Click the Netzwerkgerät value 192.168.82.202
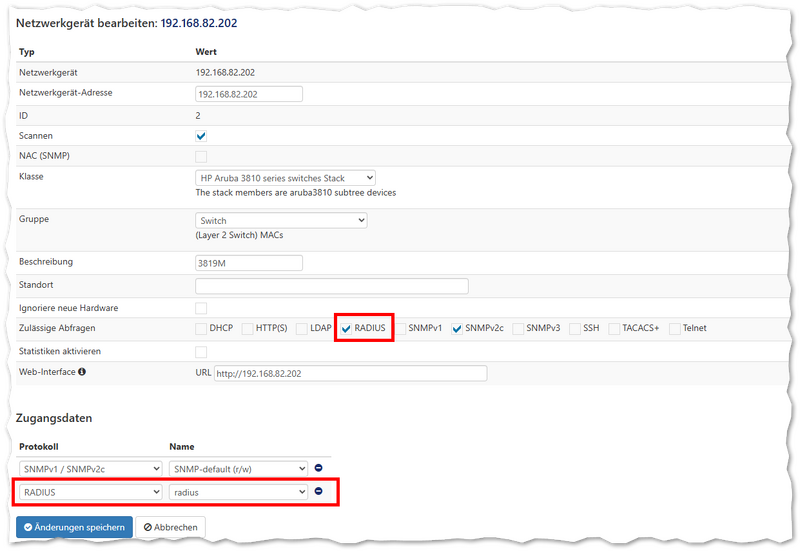800x551 pixels. 225,72
